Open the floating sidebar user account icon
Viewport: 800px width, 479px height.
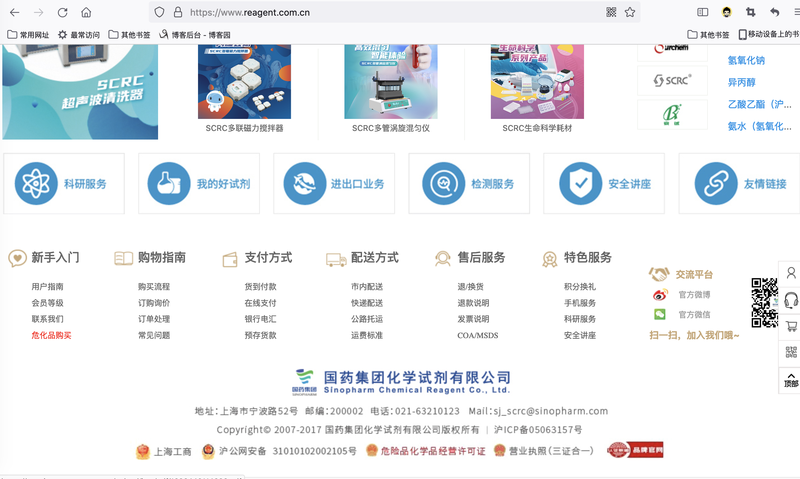pyautogui.click(x=791, y=273)
